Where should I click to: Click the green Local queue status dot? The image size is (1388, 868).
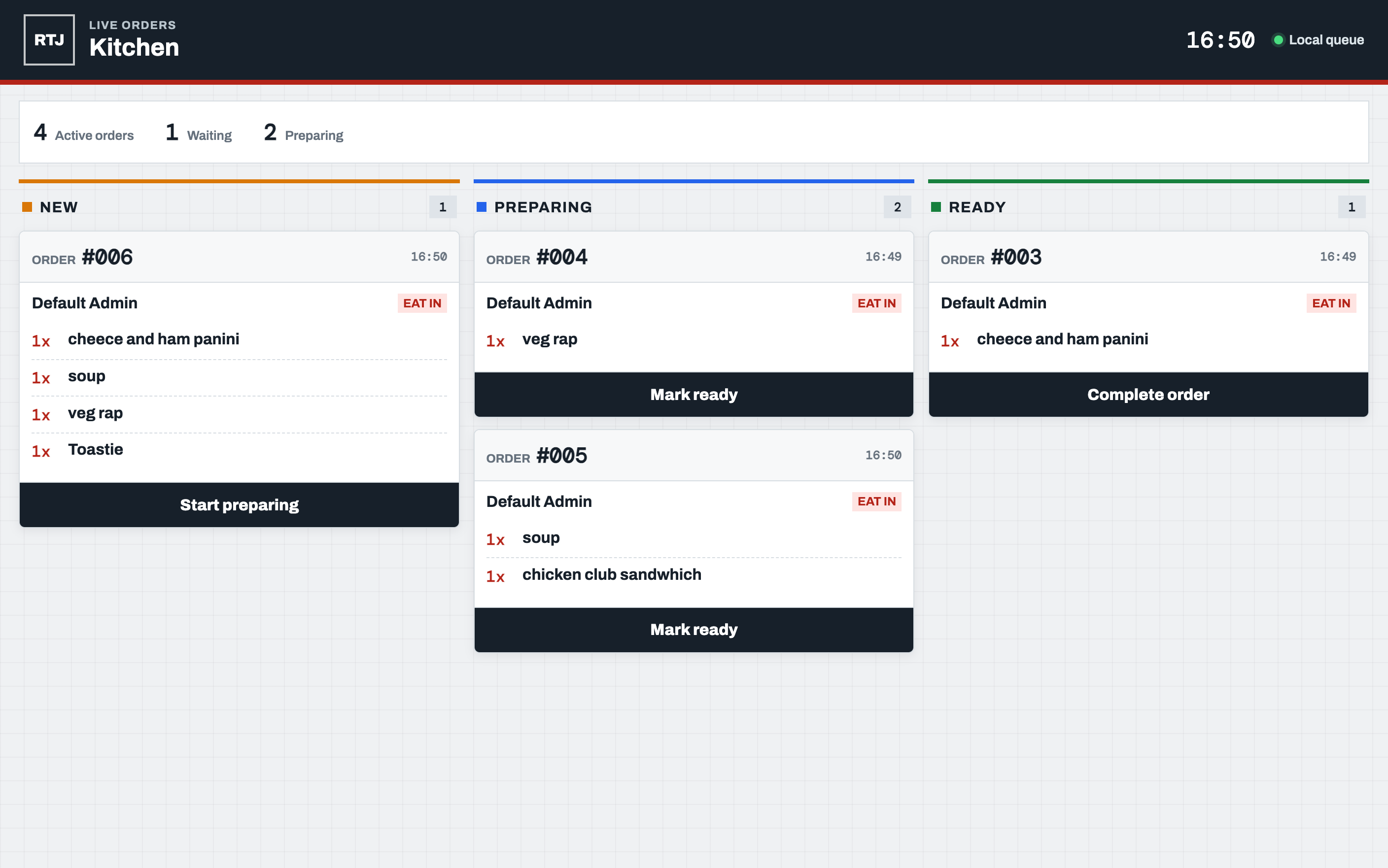click(1278, 40)
